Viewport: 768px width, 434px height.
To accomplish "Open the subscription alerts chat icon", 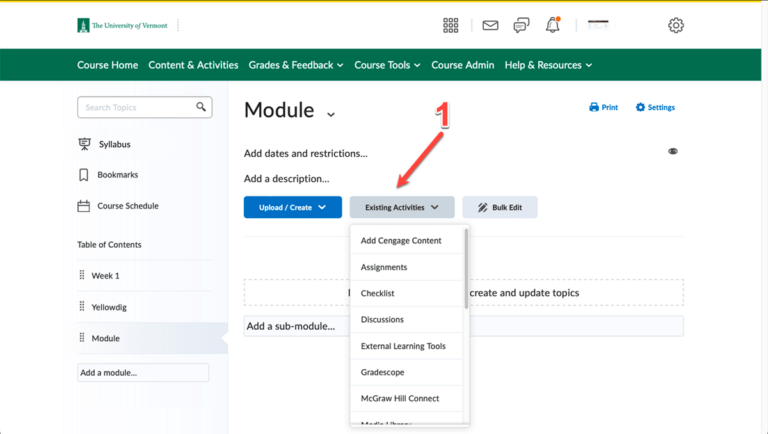I will click(521, 25).
